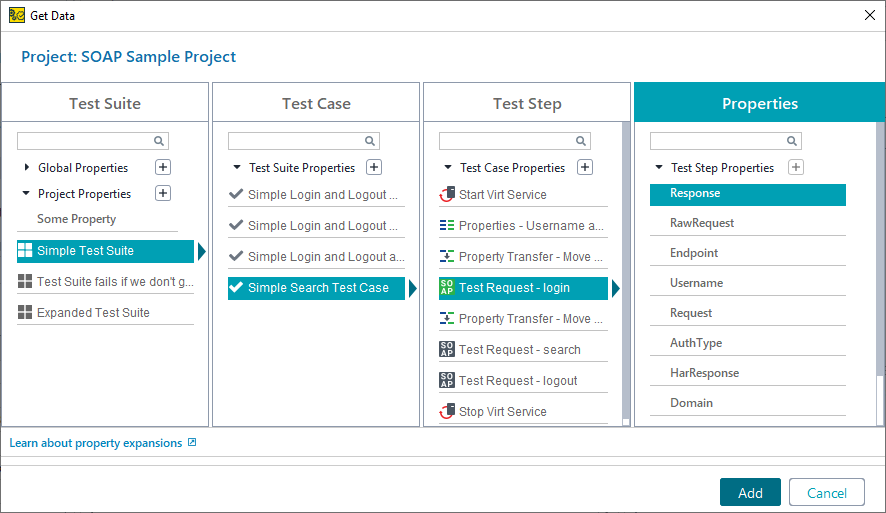Click the Test Step column header
886x513 pixels.
[527, 103]
